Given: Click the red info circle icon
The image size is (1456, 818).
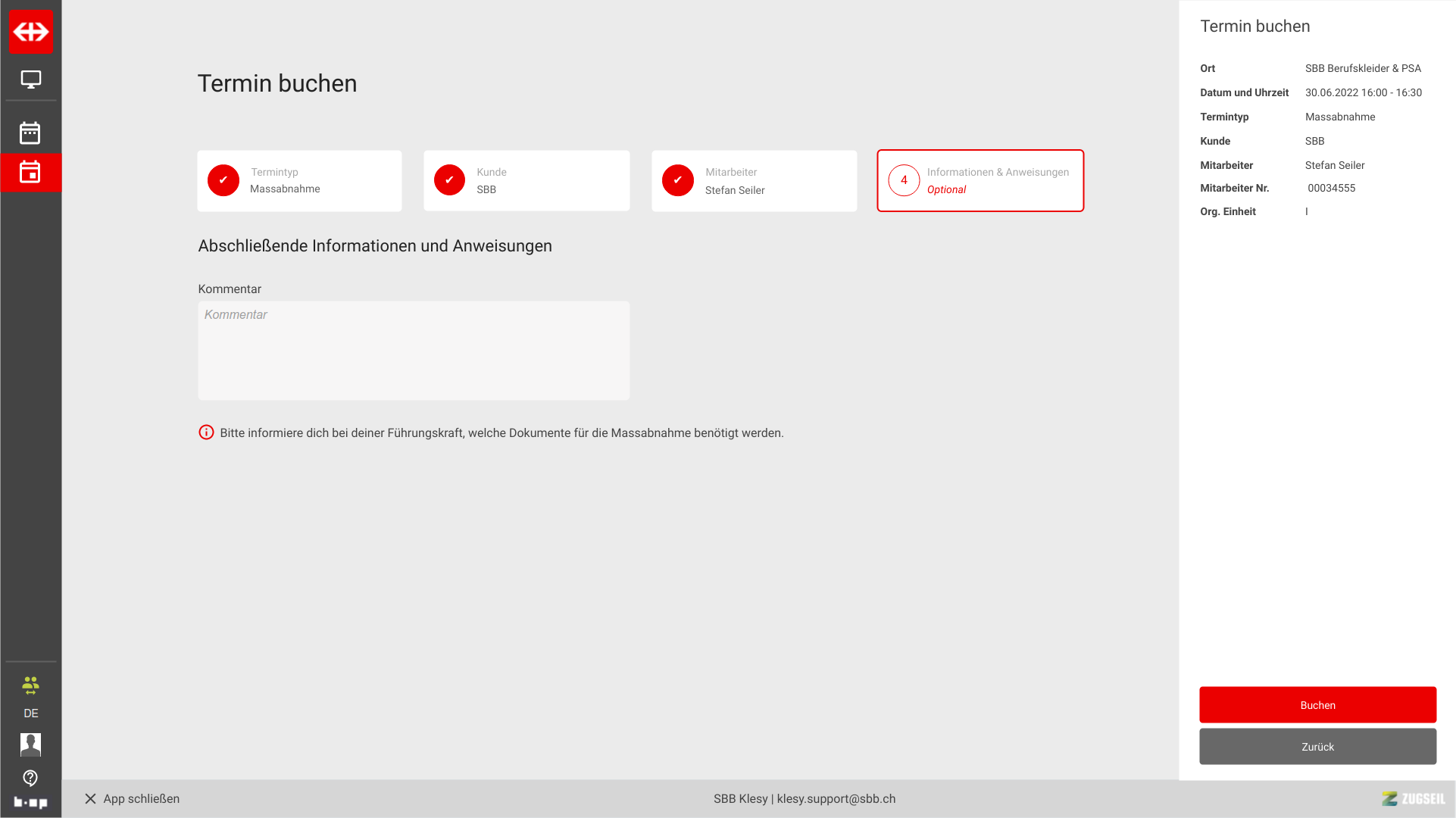Looking at the screenshot, I should tap(206, 432).
